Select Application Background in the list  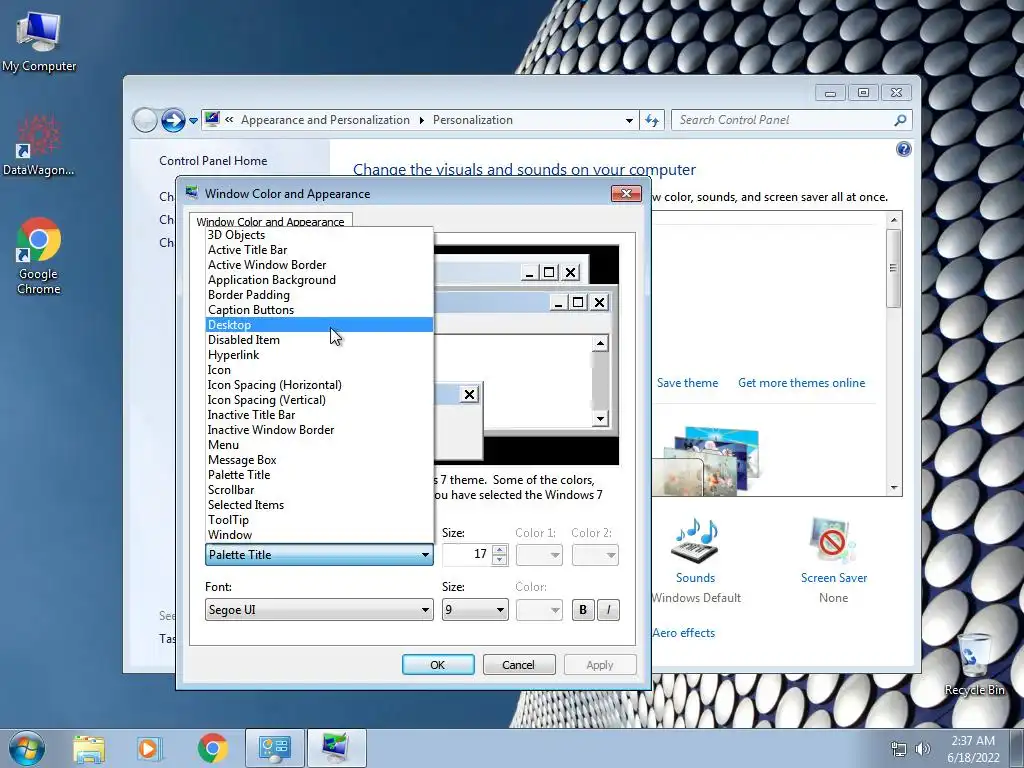pos(319,280)
